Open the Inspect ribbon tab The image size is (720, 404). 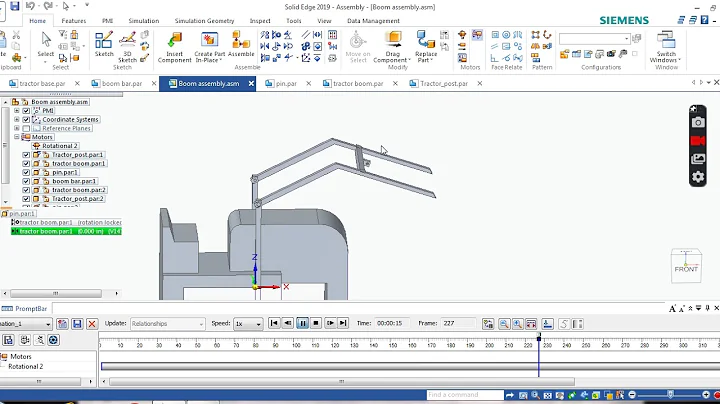point(260,21)
